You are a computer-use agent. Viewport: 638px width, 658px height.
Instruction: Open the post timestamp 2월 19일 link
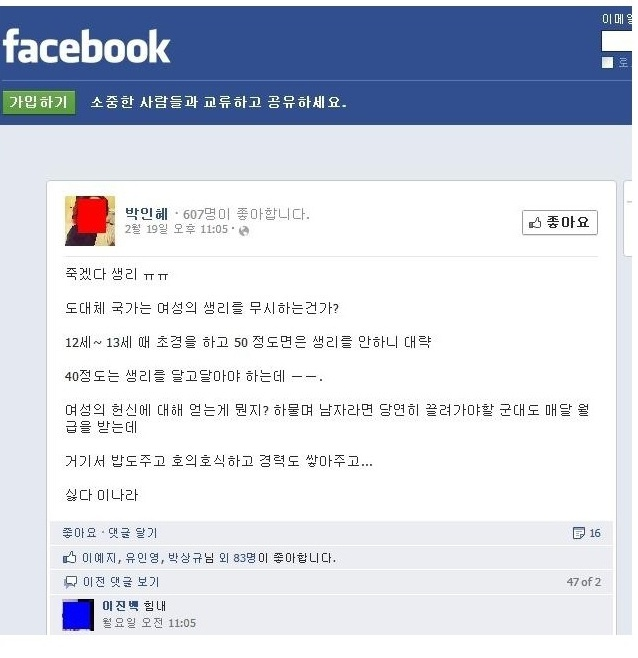point(176,229)
